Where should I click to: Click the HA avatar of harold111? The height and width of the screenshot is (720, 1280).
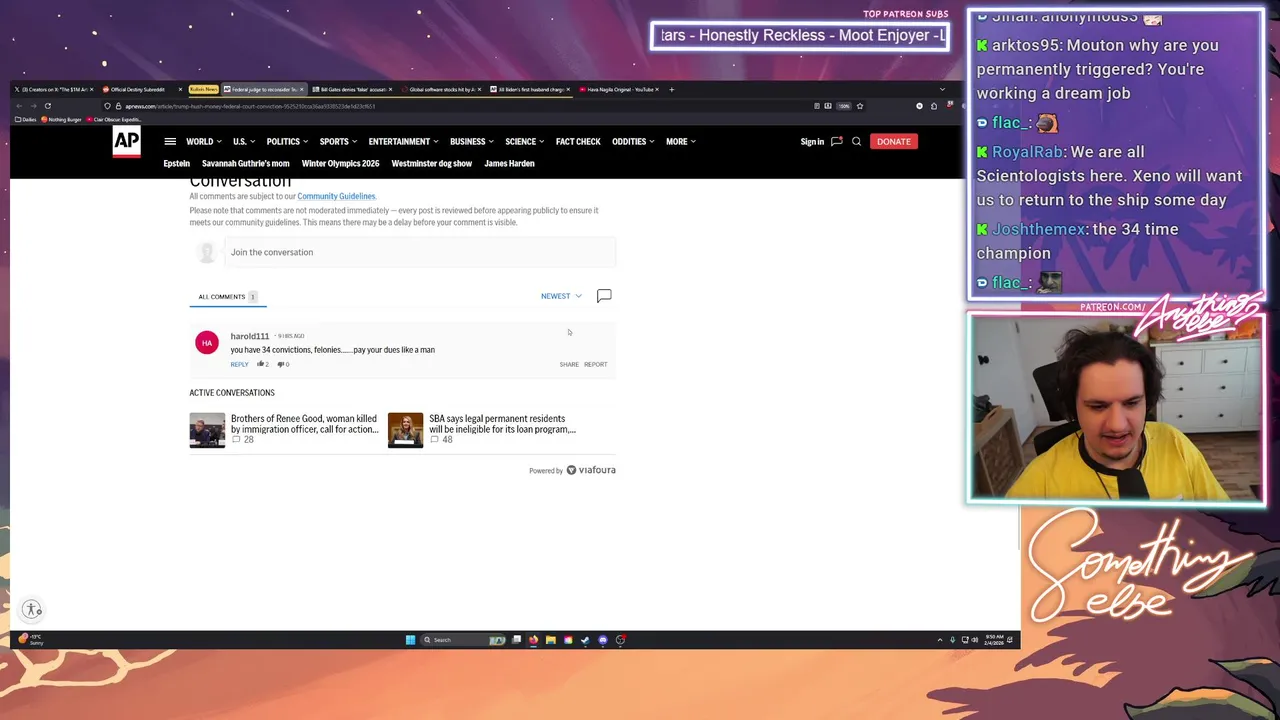point(207,343)
